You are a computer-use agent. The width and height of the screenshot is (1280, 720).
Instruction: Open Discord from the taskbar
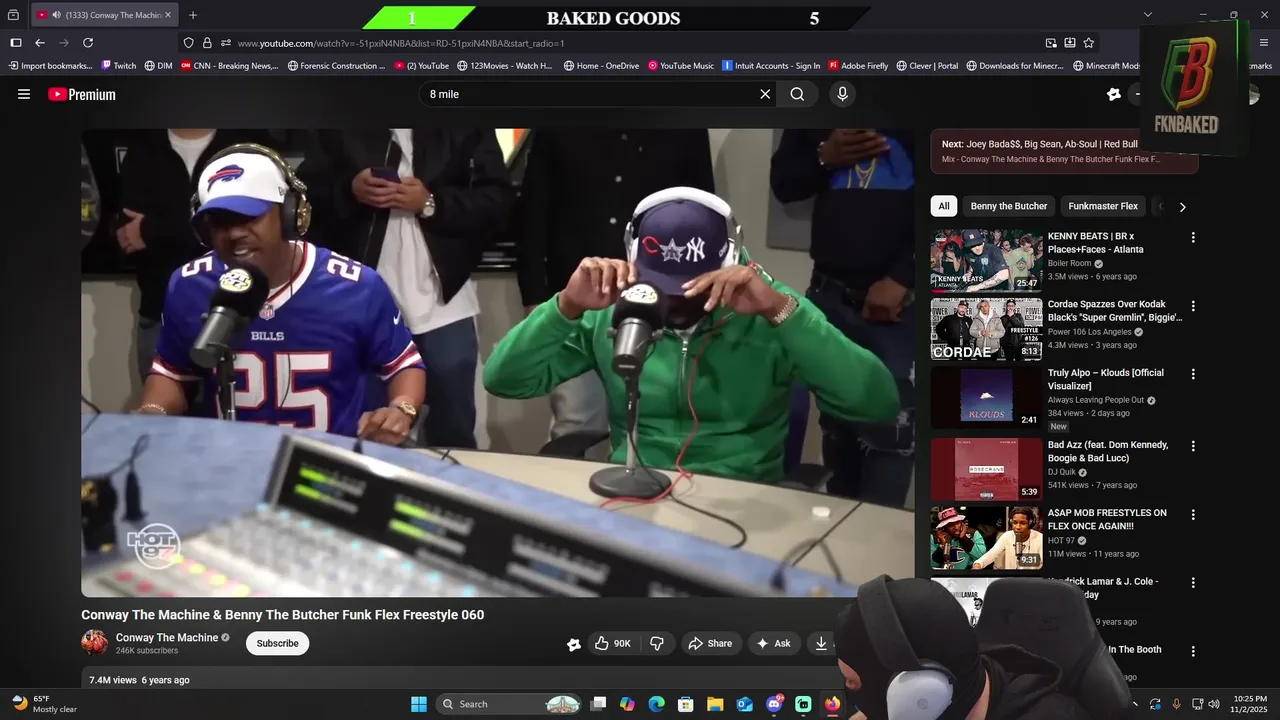coord(774,704)
